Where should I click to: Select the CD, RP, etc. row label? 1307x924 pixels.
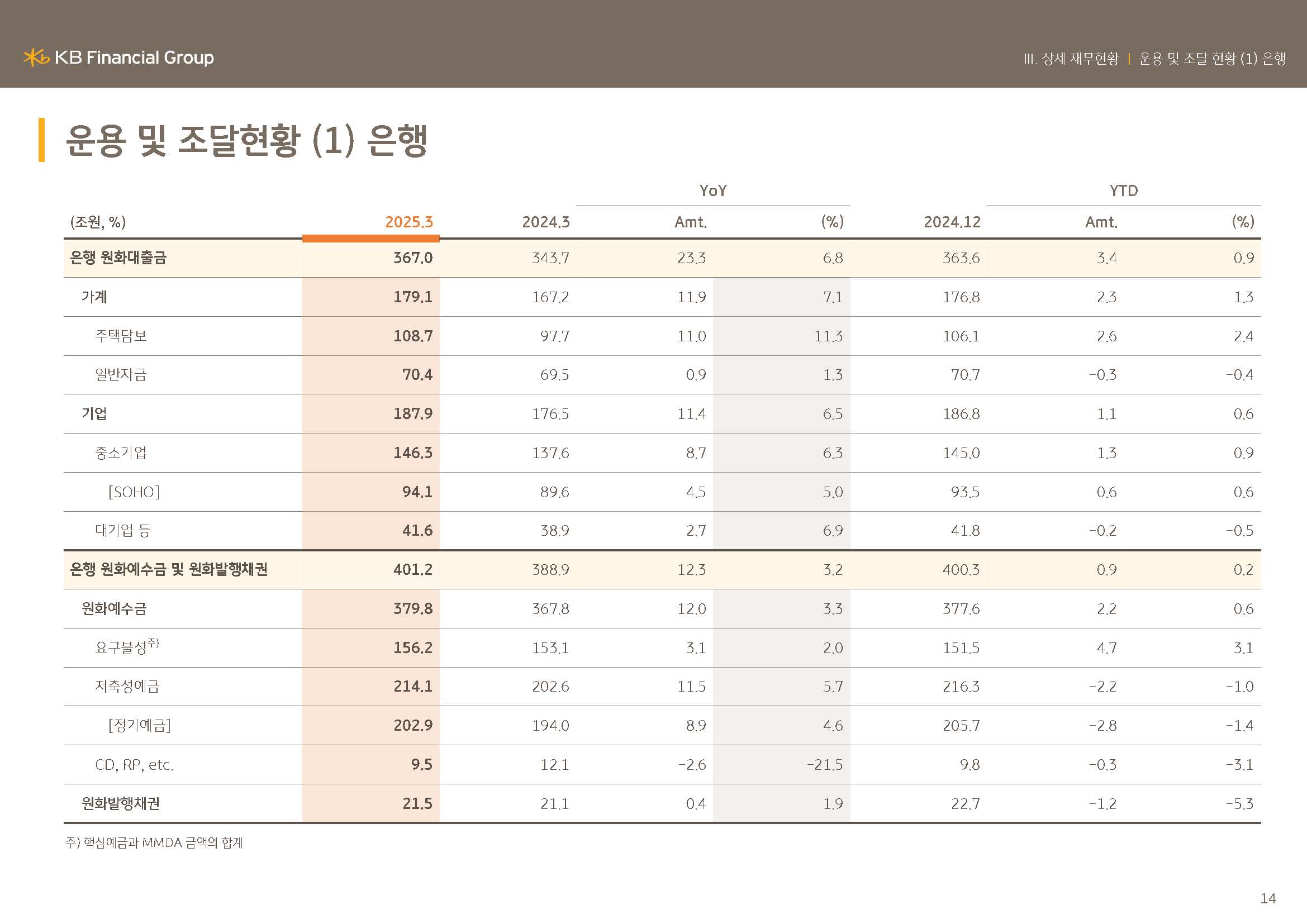click(134, 764)
